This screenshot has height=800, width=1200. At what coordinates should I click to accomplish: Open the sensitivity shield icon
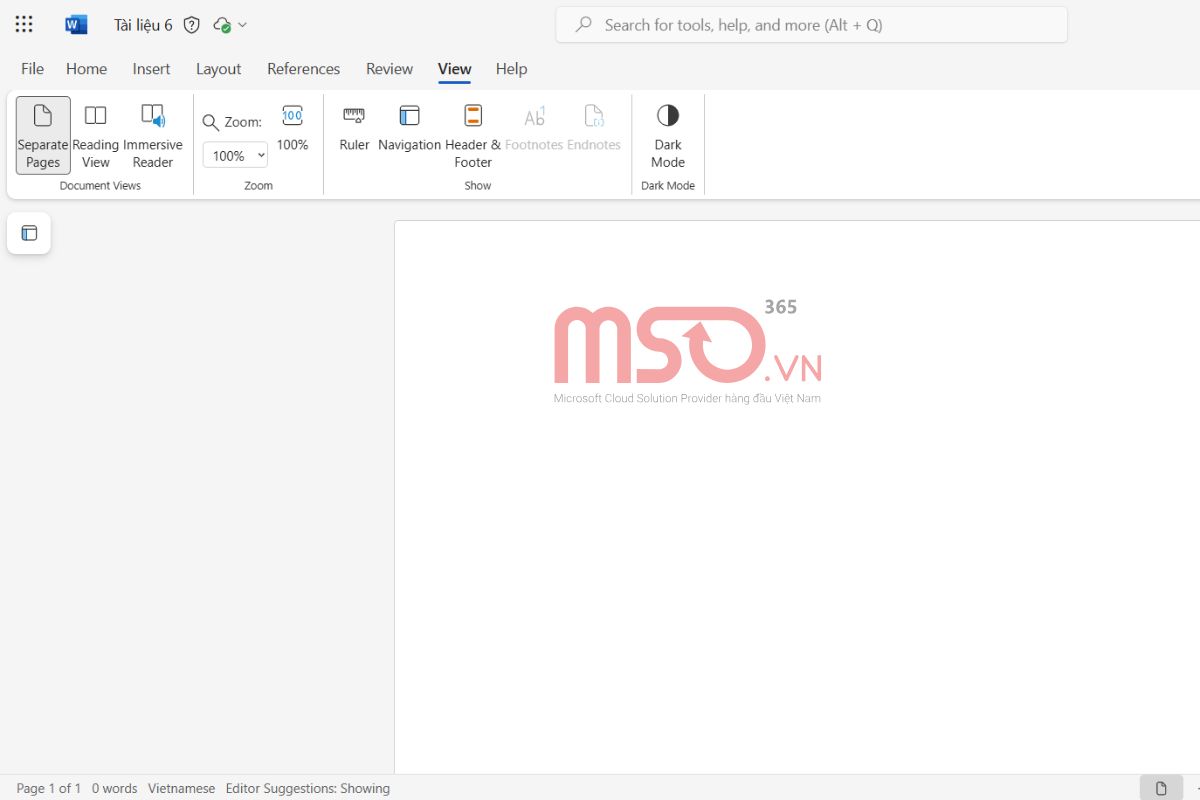192,25
